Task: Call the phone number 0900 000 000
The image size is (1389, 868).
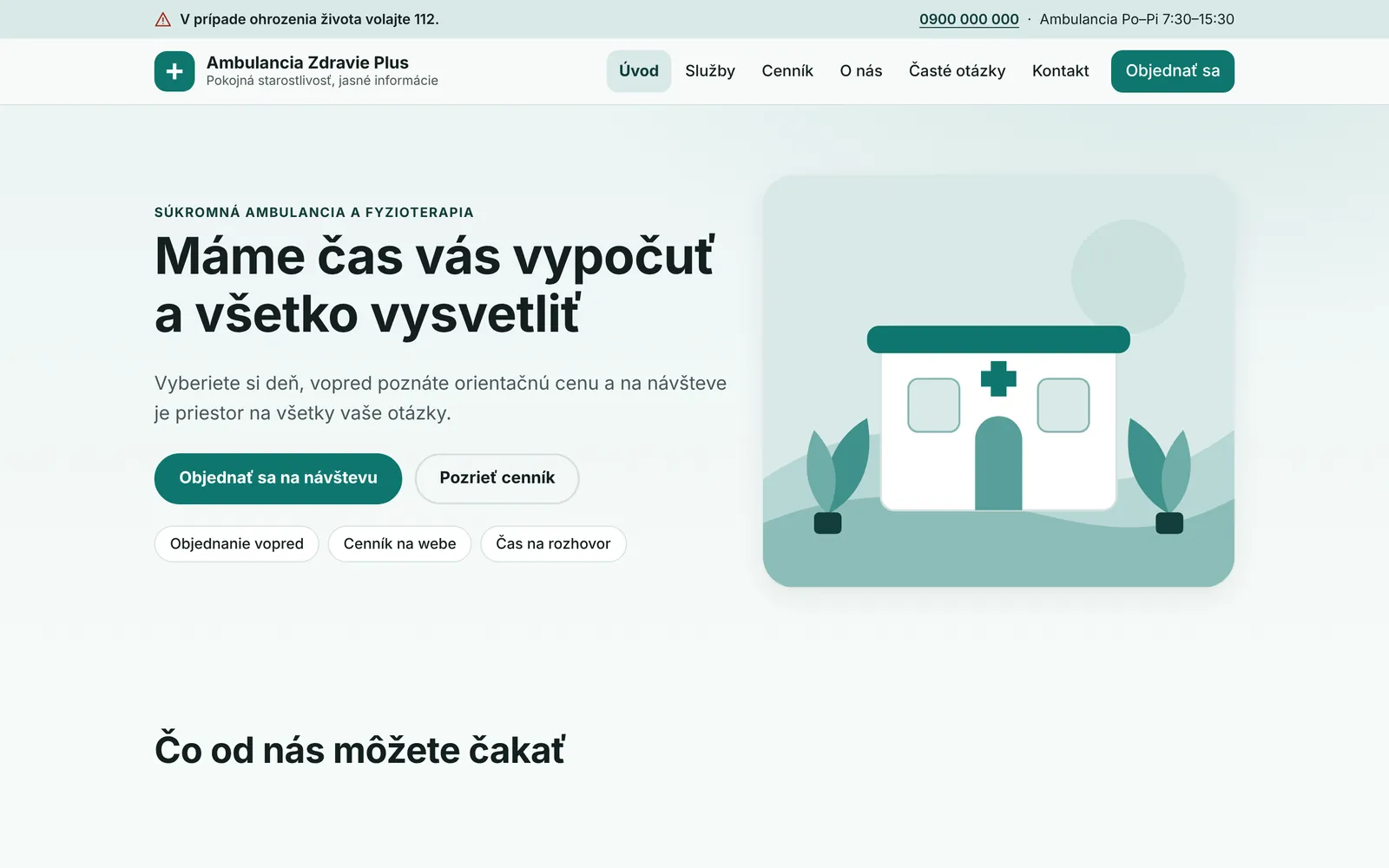Action: pos(969,19)
